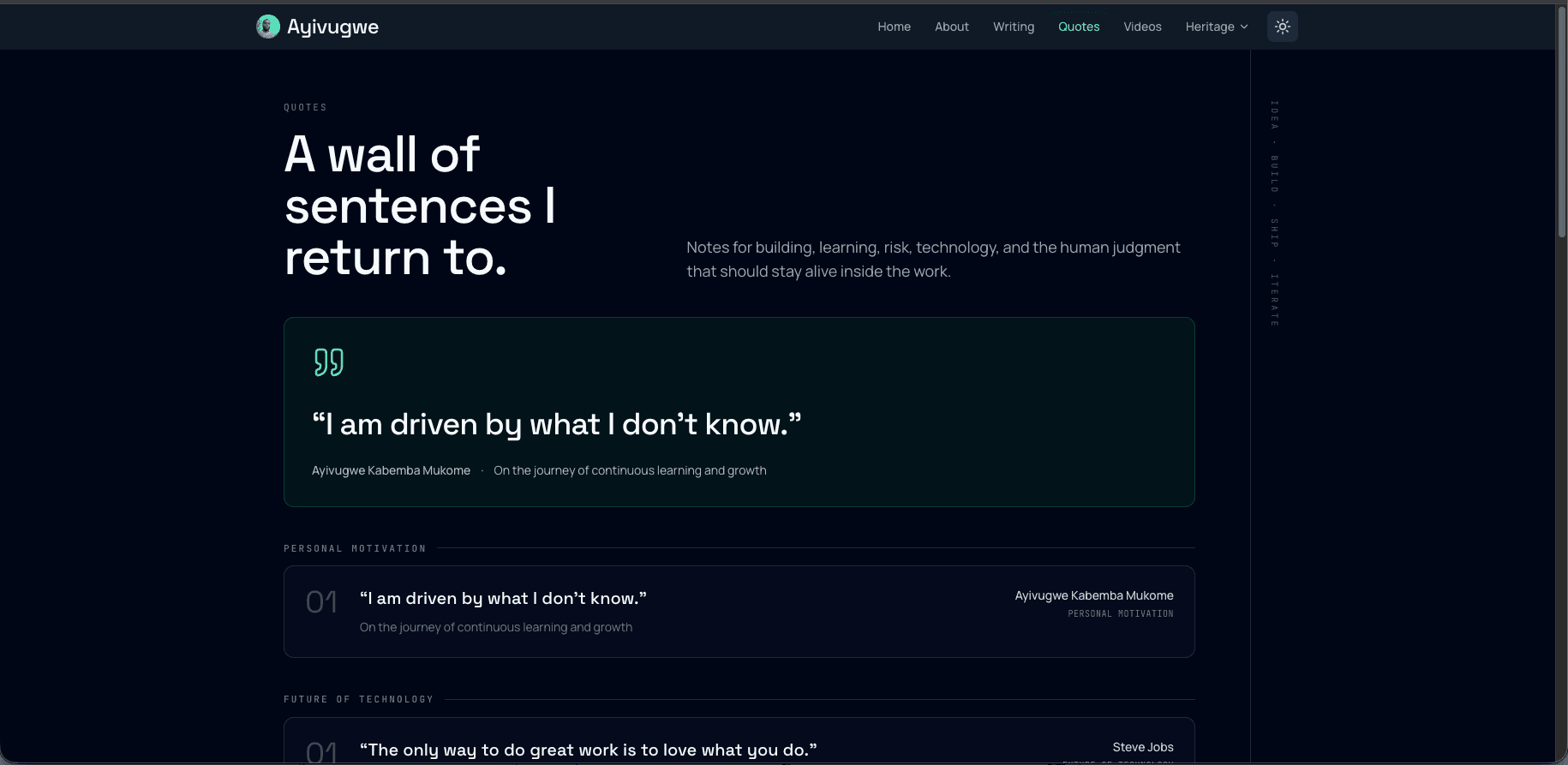Screen dimensions: 1568x765
Task: Navigate to Videos
Action: tap(1142, 27)
